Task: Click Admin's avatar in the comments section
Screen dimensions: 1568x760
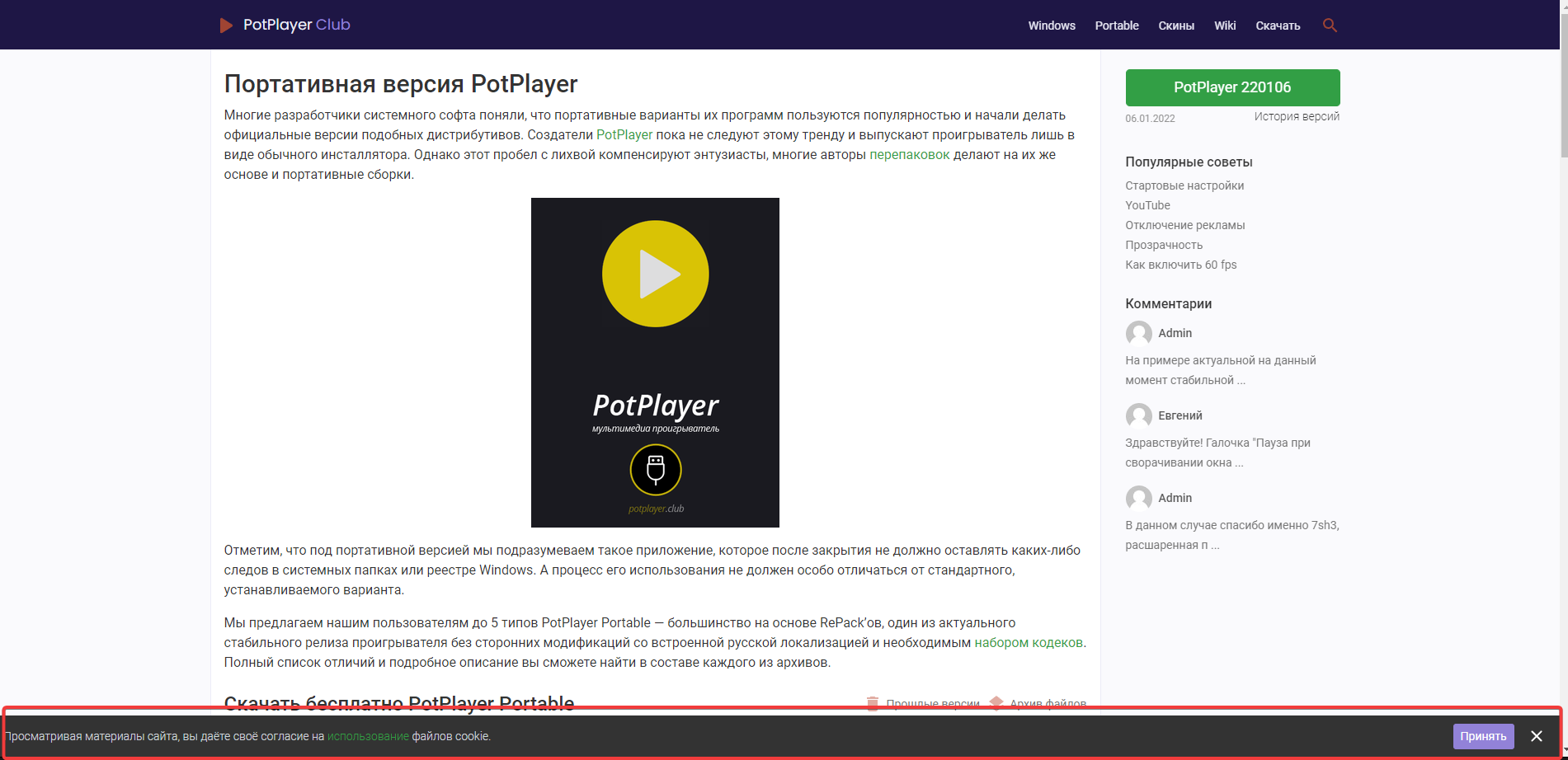Action: click(x=1138, y=333)
